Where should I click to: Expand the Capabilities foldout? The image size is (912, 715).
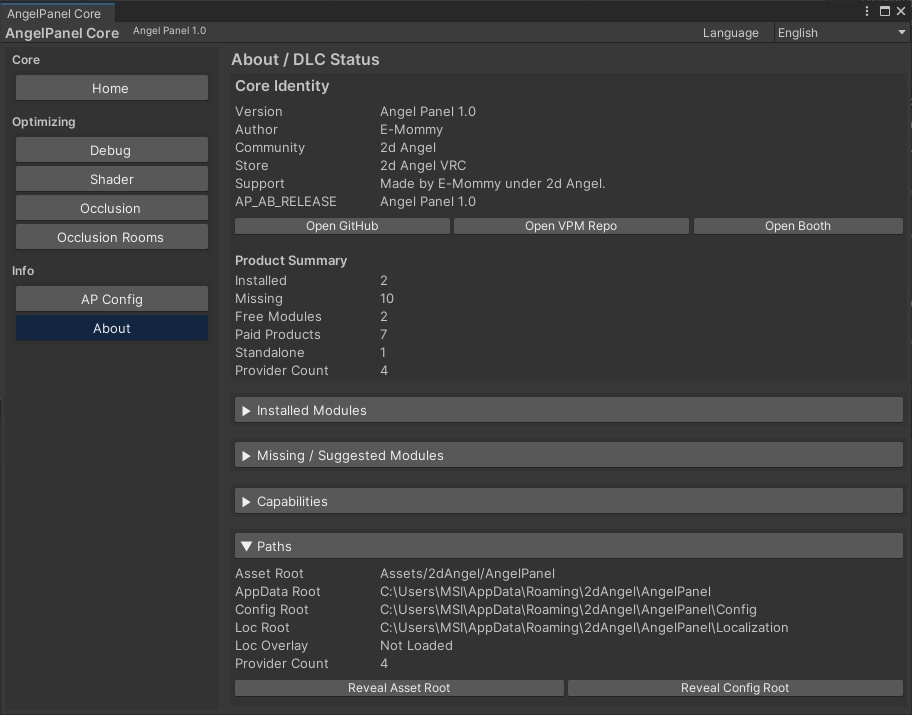click(x=567, y=501)
